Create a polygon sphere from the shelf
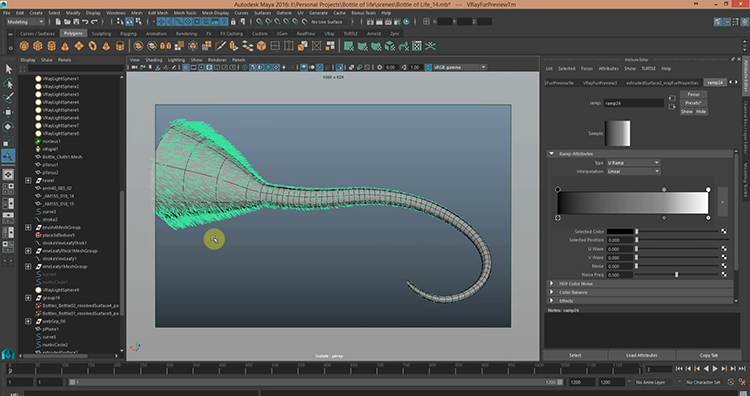The width and height of the screenshot is (750, 396). [24, 46]
